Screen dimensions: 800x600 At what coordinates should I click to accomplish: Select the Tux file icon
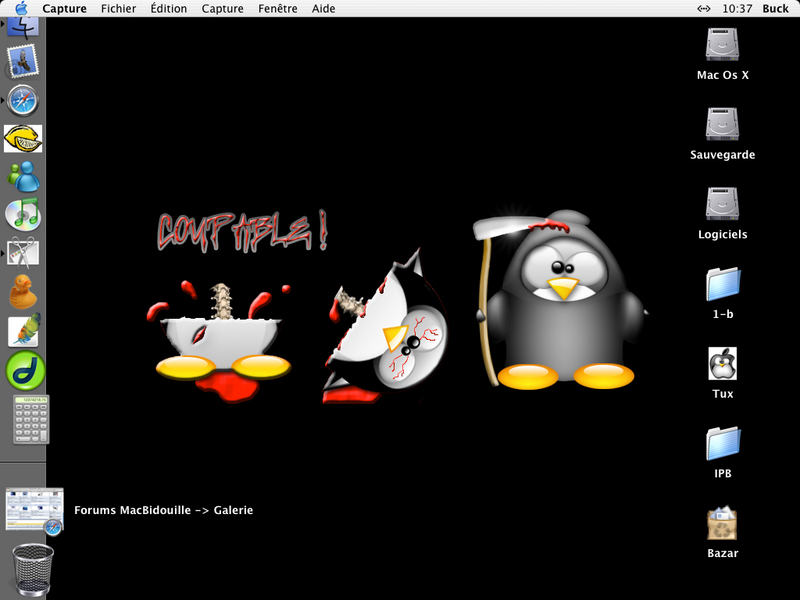[722, 363]
